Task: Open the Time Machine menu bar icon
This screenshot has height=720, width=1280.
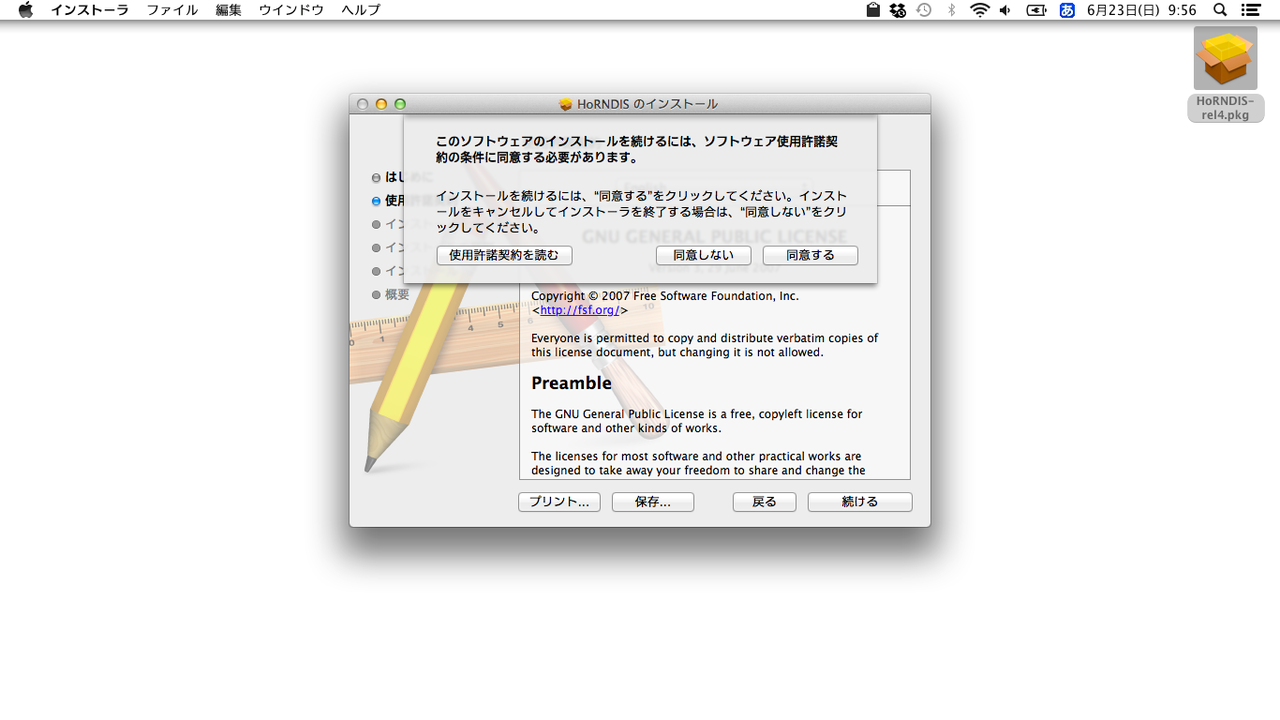Action: (x=924, y=10)
